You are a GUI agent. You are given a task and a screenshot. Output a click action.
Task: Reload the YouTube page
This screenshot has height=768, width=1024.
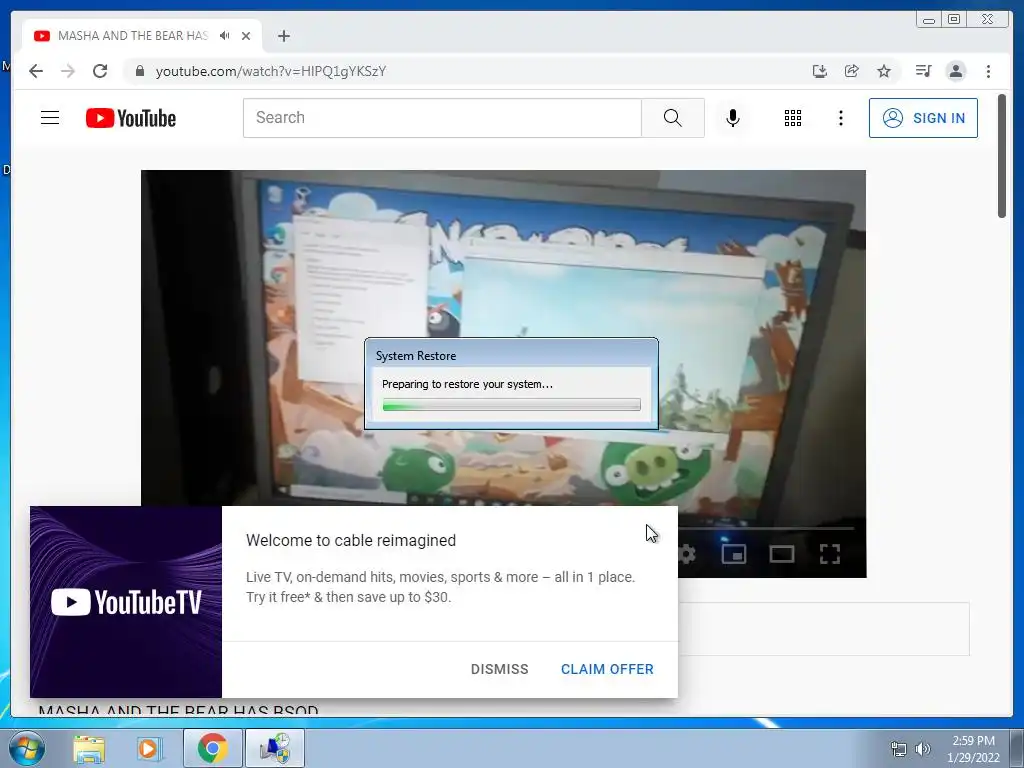(100, 71)
